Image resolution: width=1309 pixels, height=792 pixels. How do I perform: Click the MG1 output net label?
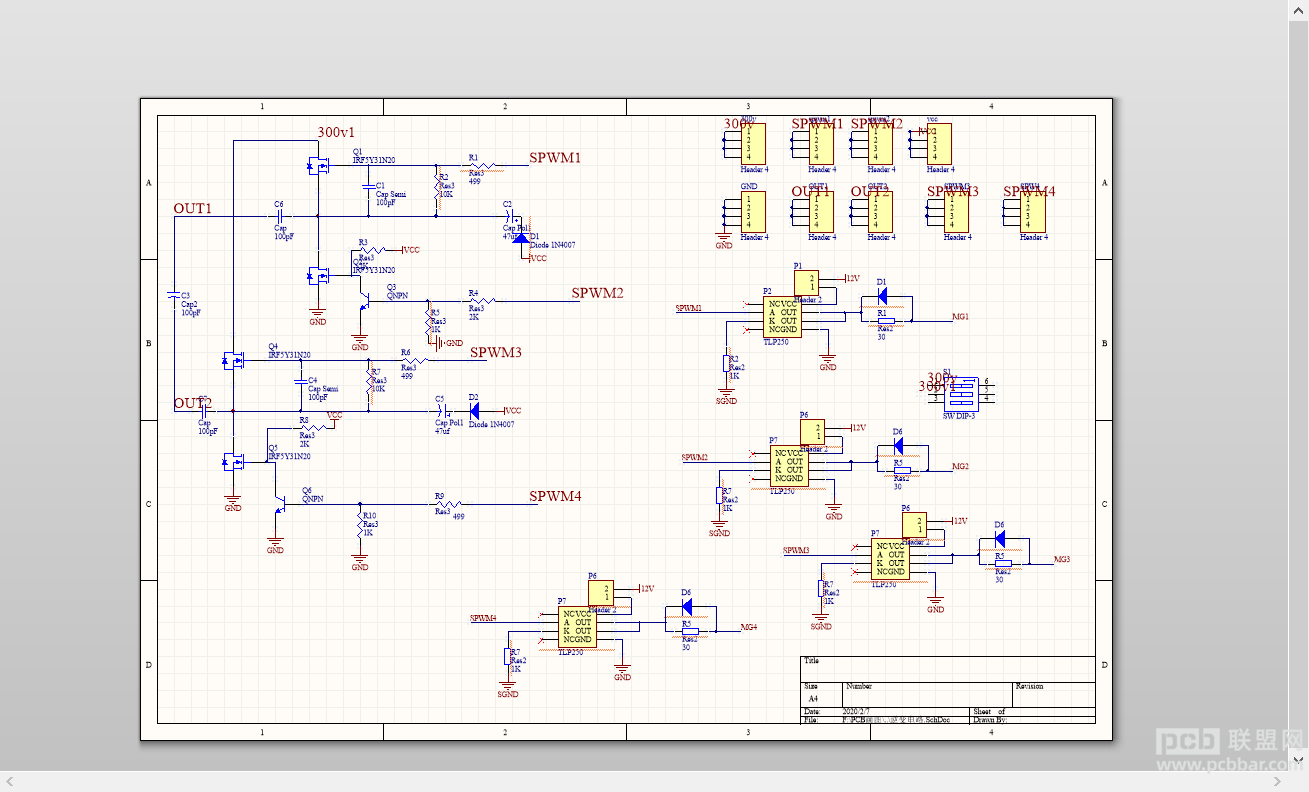[960, 316]
